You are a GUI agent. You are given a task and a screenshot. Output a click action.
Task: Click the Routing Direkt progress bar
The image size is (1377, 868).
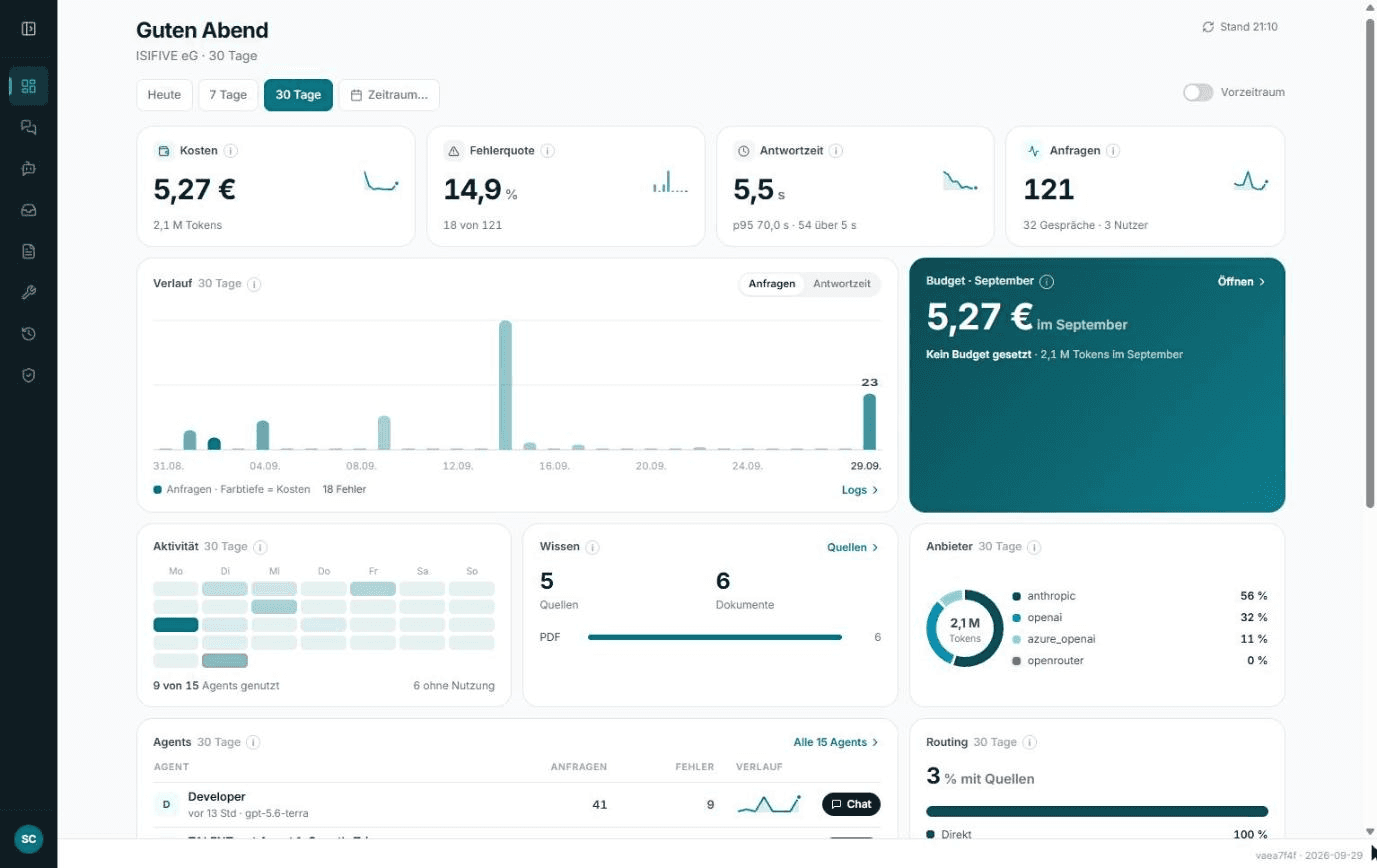1097,811
